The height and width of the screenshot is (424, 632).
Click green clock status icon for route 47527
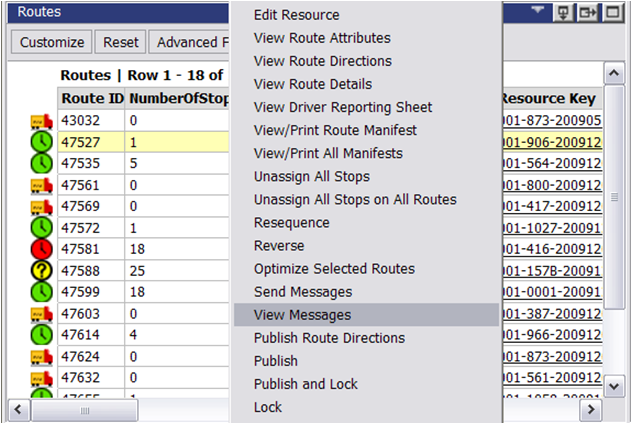tap(41, 142)
